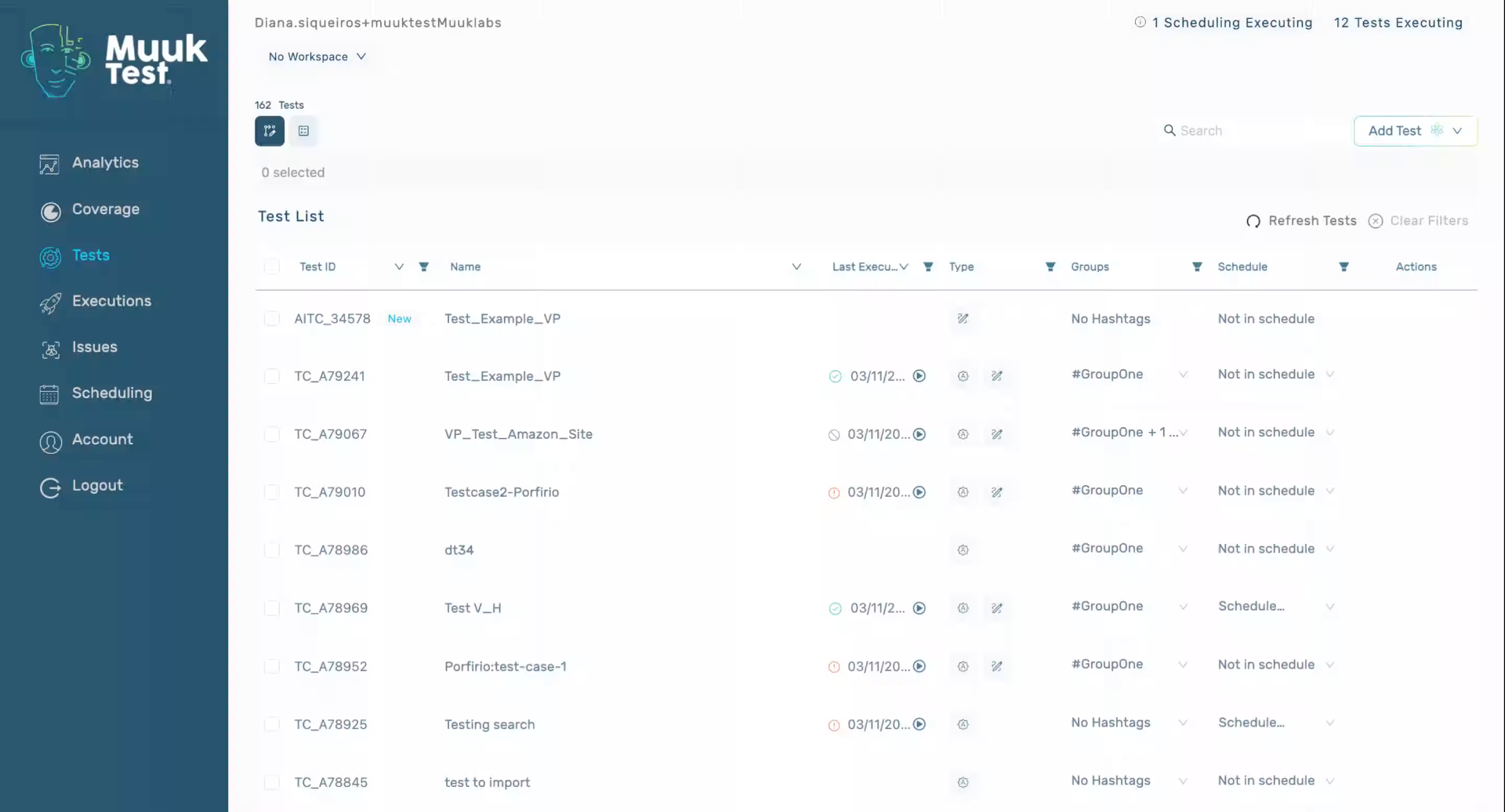Image resolution: width=1505 pixels, height=812 pixels.
Task: Play the last execution of TC_A79241
Action: click(919, 376)
